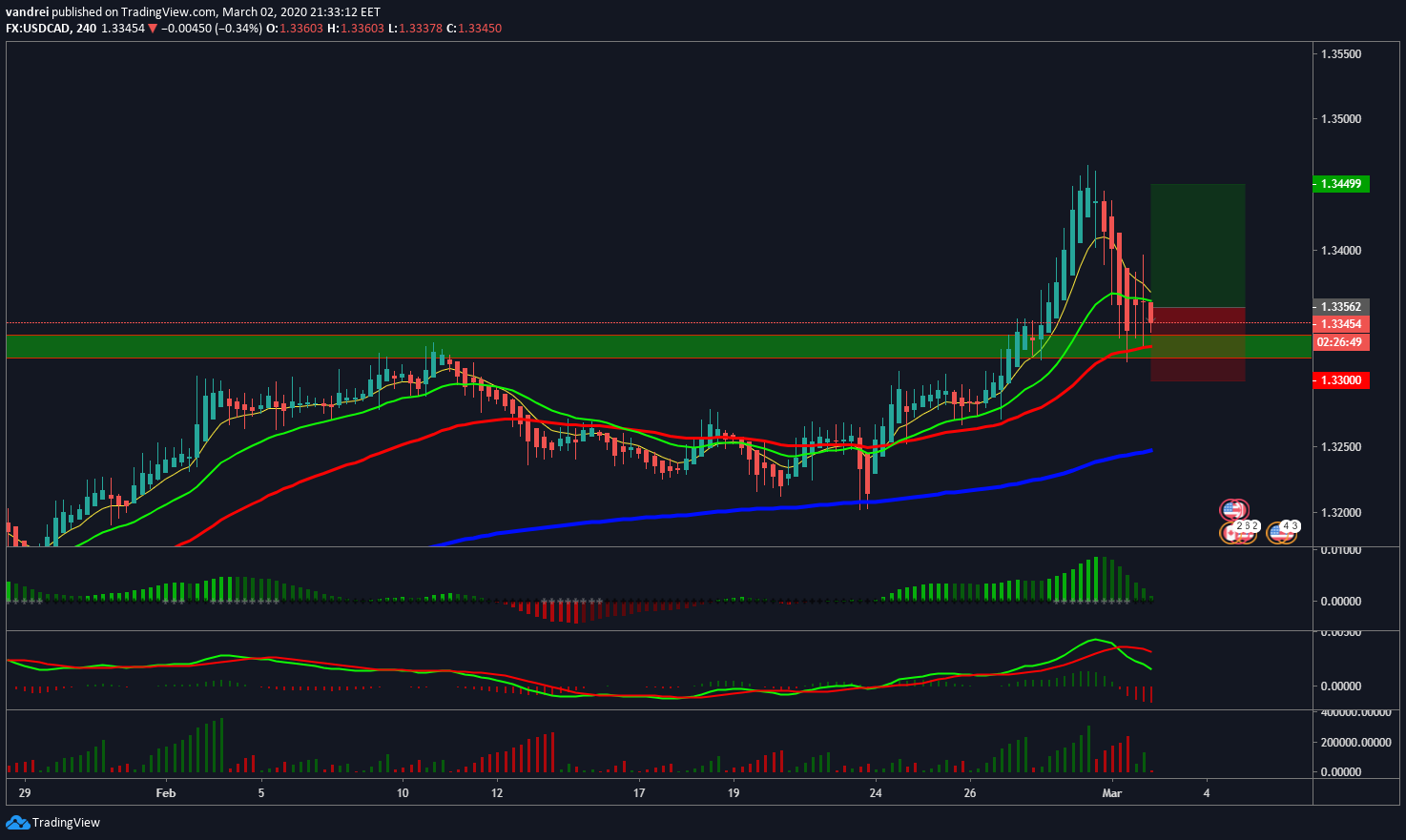Click the 1.32000 price scale label
Image resolution: width=1406 pixels, height=840 pixels.
click(x=1341, y=513)
